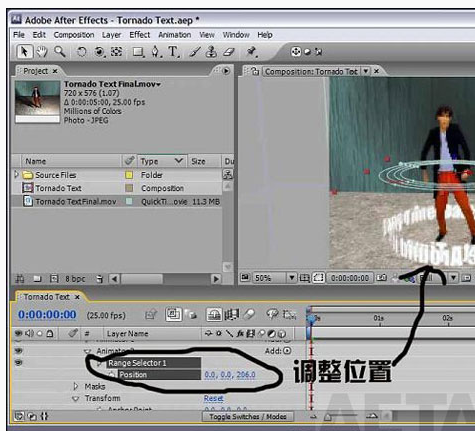Select the Tornado Text composition item
Image resolution: width=475 pixels, height=431 pixels.
[x=117, y=188]
